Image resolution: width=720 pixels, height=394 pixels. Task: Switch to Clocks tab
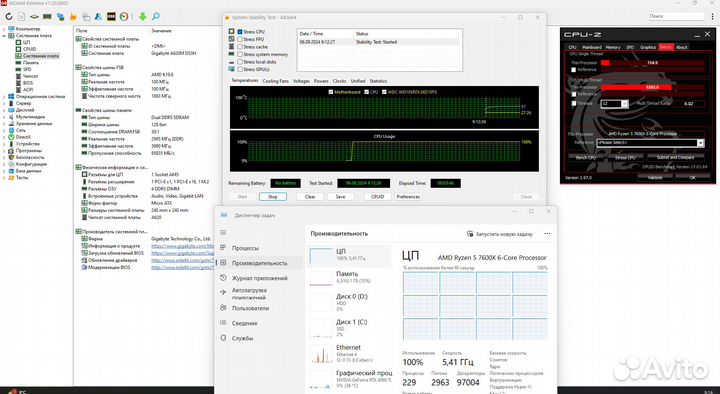click(339, 81)
